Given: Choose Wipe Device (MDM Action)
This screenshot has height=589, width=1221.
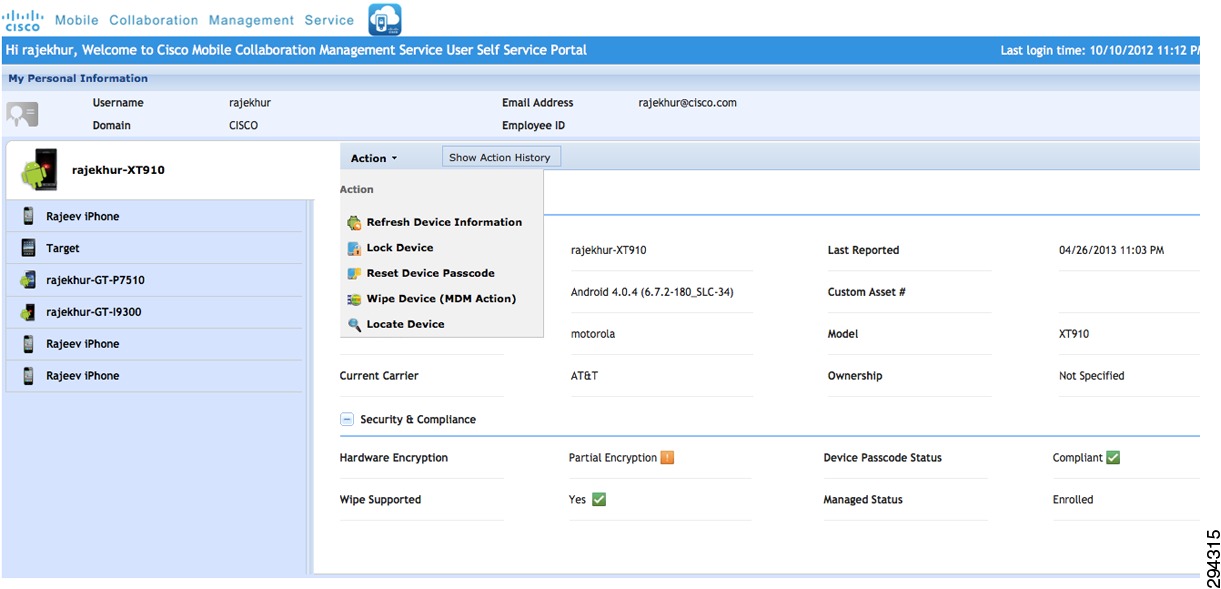Looking at the screenshot, I should tap(443, 299).
